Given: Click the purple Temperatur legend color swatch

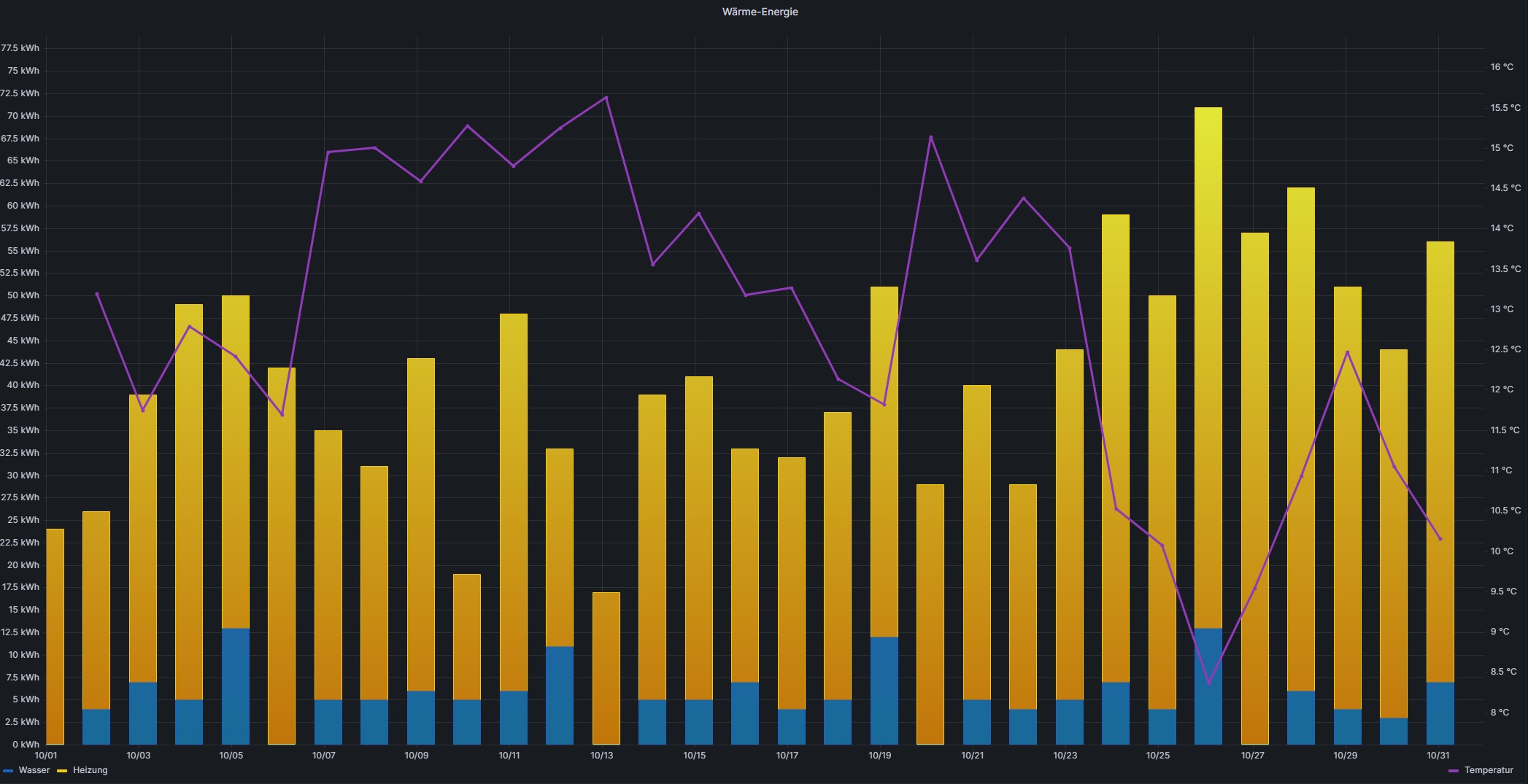Looking at the screenshot, I should (1454, 771).
